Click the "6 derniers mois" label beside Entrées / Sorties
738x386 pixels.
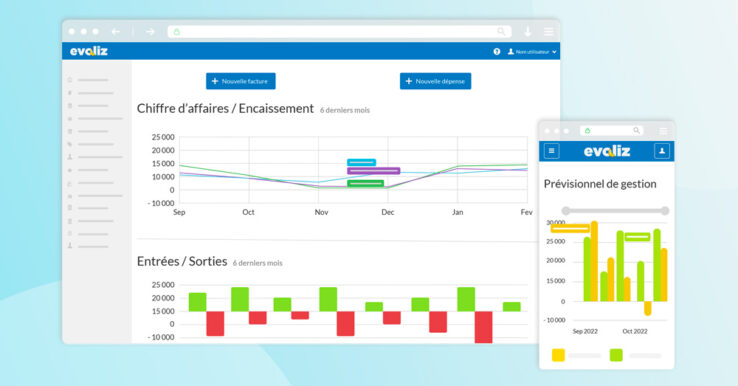click(257, 263)
